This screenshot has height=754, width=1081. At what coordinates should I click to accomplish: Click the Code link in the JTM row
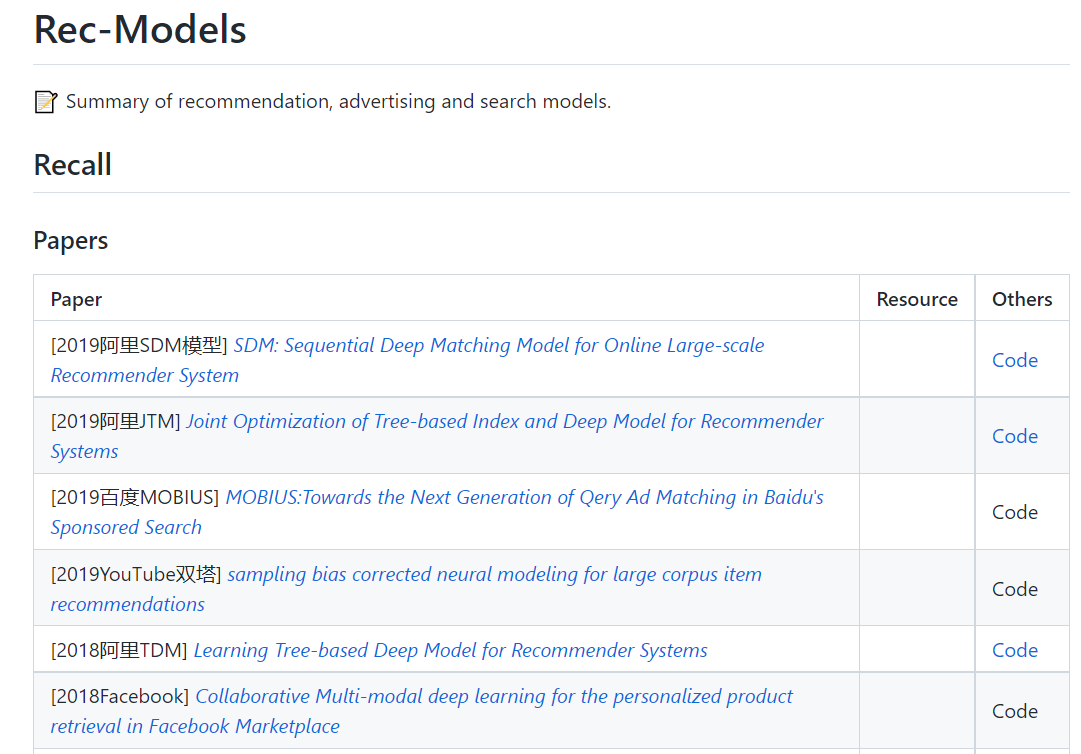(1015, 436)
